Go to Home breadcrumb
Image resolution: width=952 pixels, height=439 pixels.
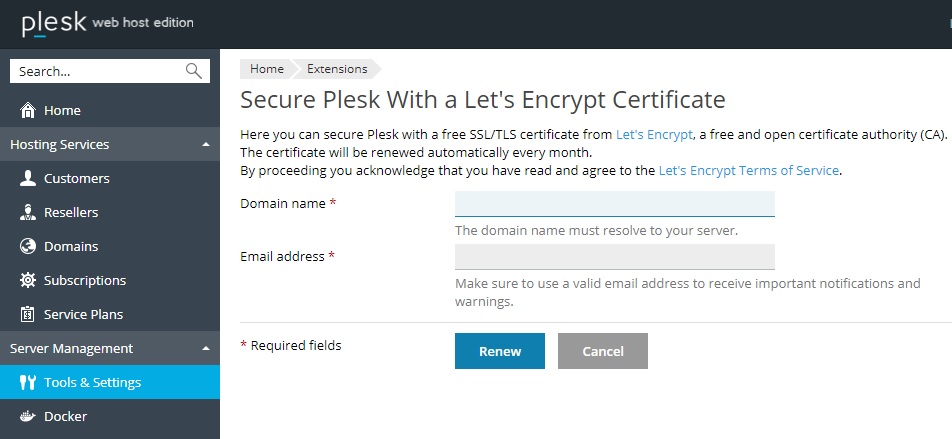267,69
